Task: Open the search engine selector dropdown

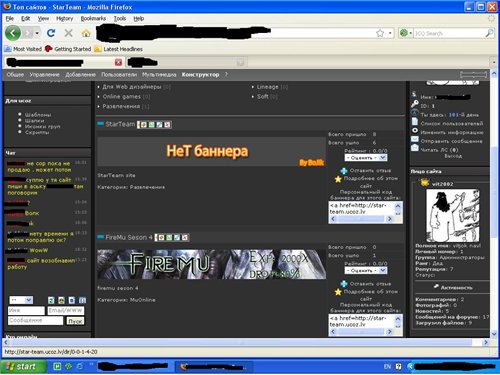Action: point(406,33)
